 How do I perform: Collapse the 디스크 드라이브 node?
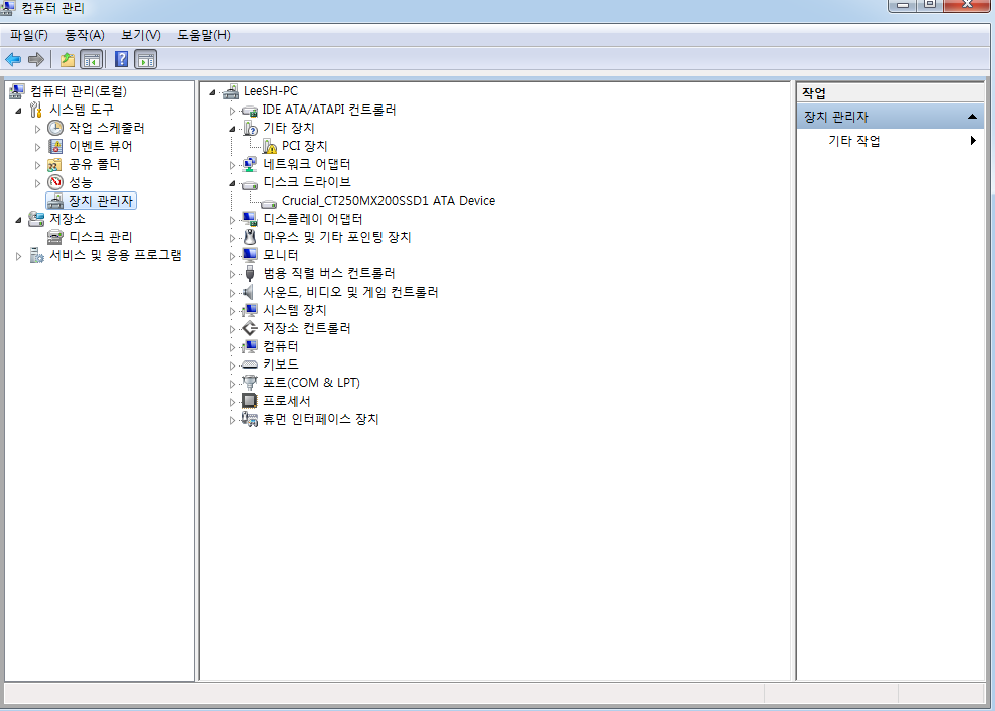pyautogui.click(x=232, y=183)
